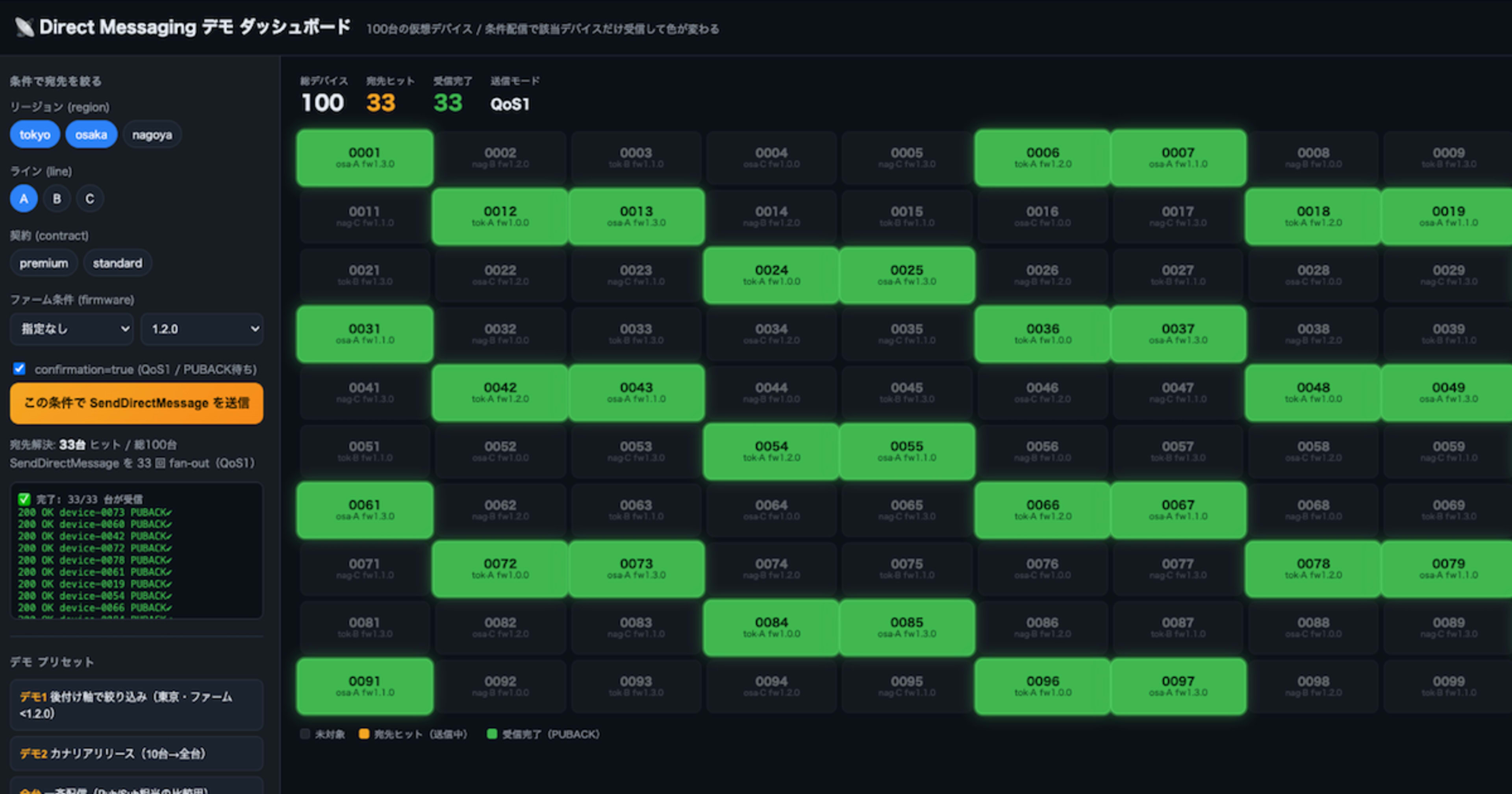Viewport: 1512px width, 794px height.
Task: Click the 200 OK device-0019 log line
Action: tap(94, 584)
